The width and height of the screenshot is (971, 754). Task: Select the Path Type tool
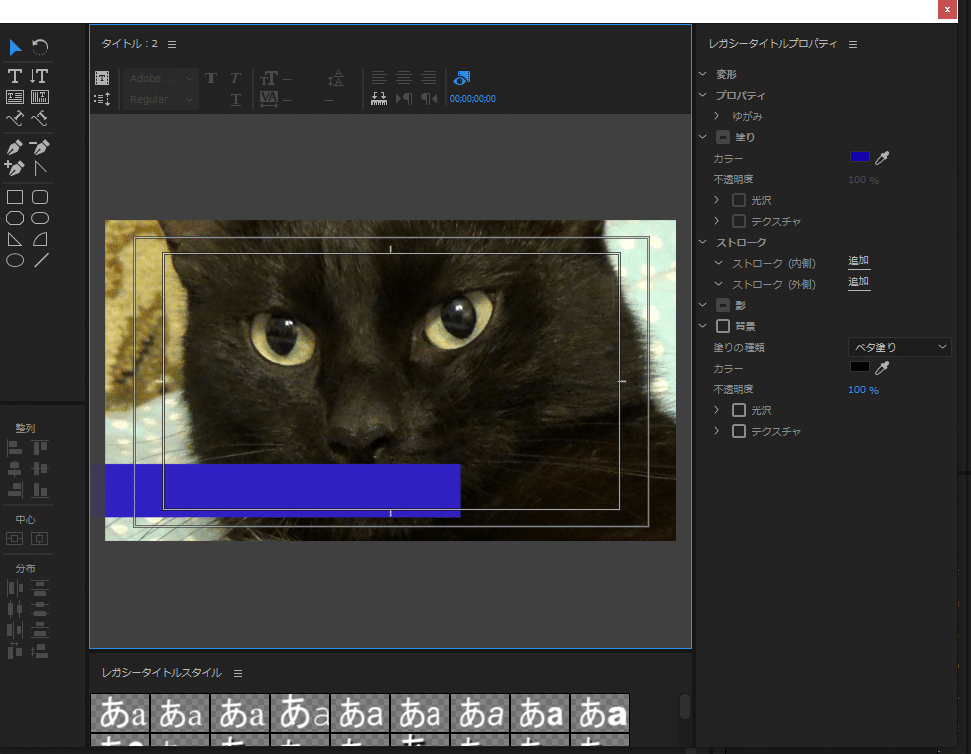click(15, 118)
